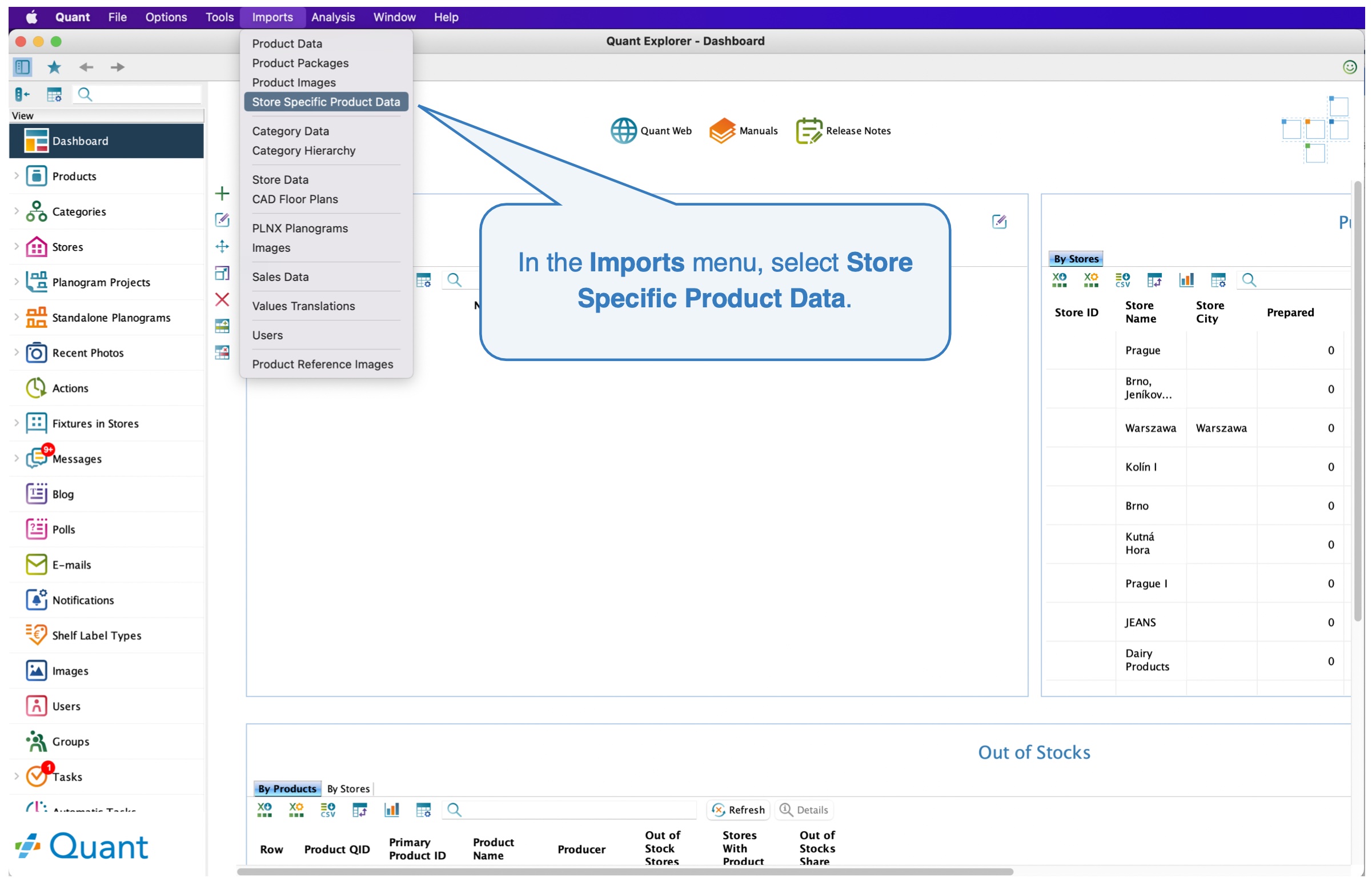Select the By Stores tab in right widget
The height and width of the screenshot is (882, 1372).
coord(1077,259)
